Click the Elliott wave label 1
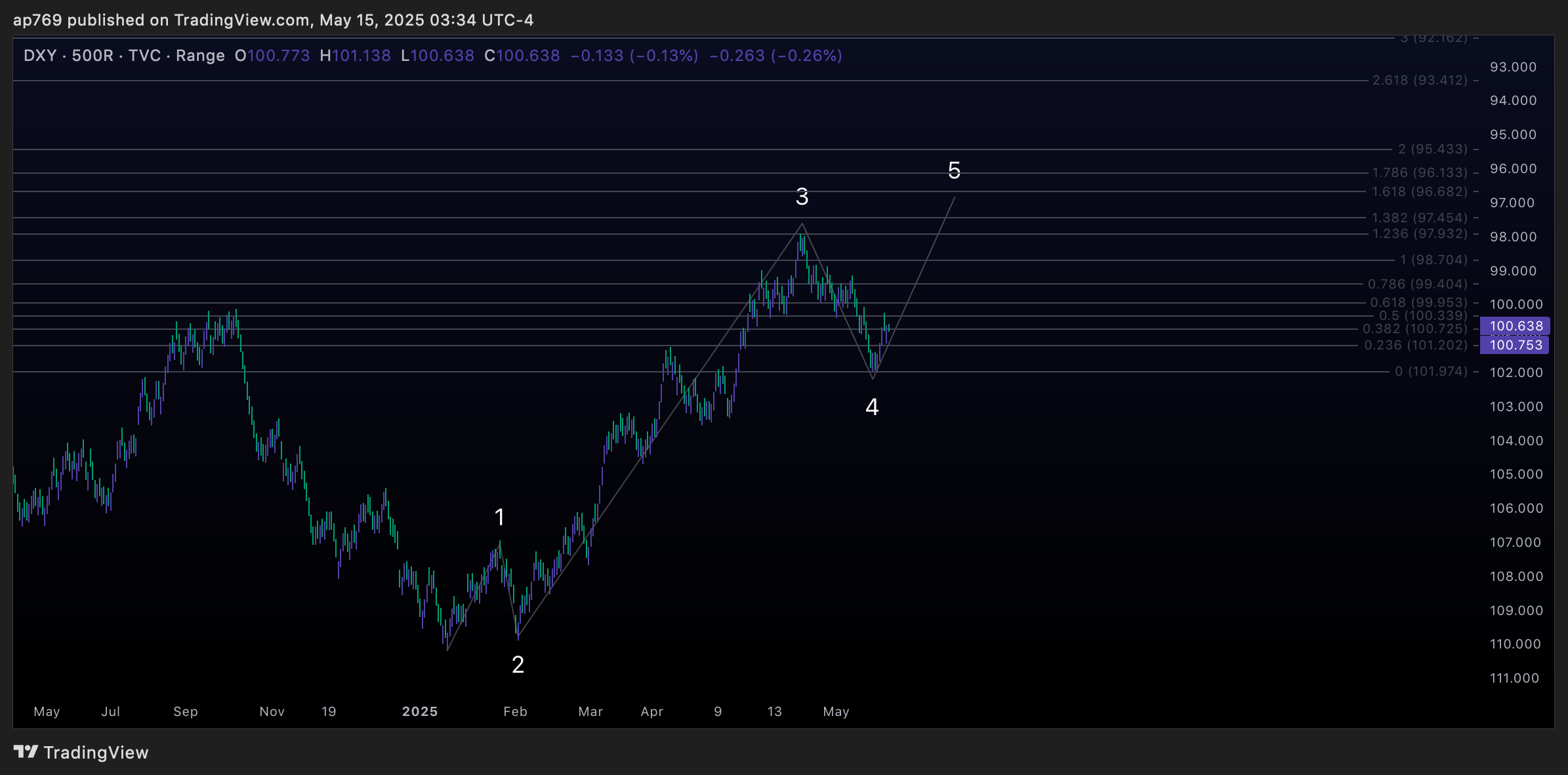The height and width of the screenshot is (775, 1568). click(x=500, y=517)
